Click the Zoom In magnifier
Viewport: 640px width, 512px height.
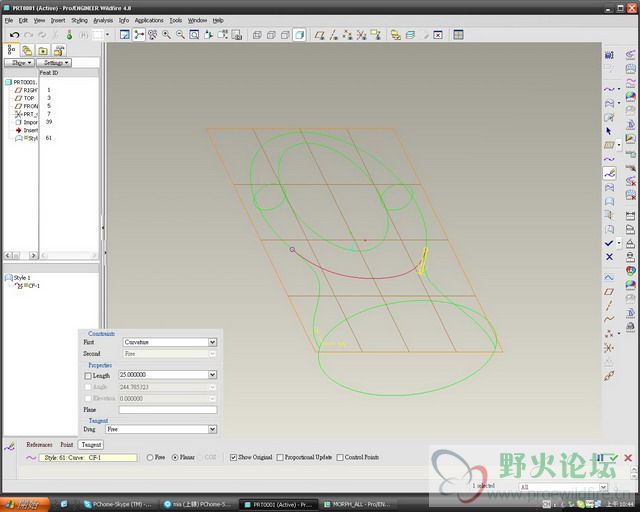coord(167,35)
